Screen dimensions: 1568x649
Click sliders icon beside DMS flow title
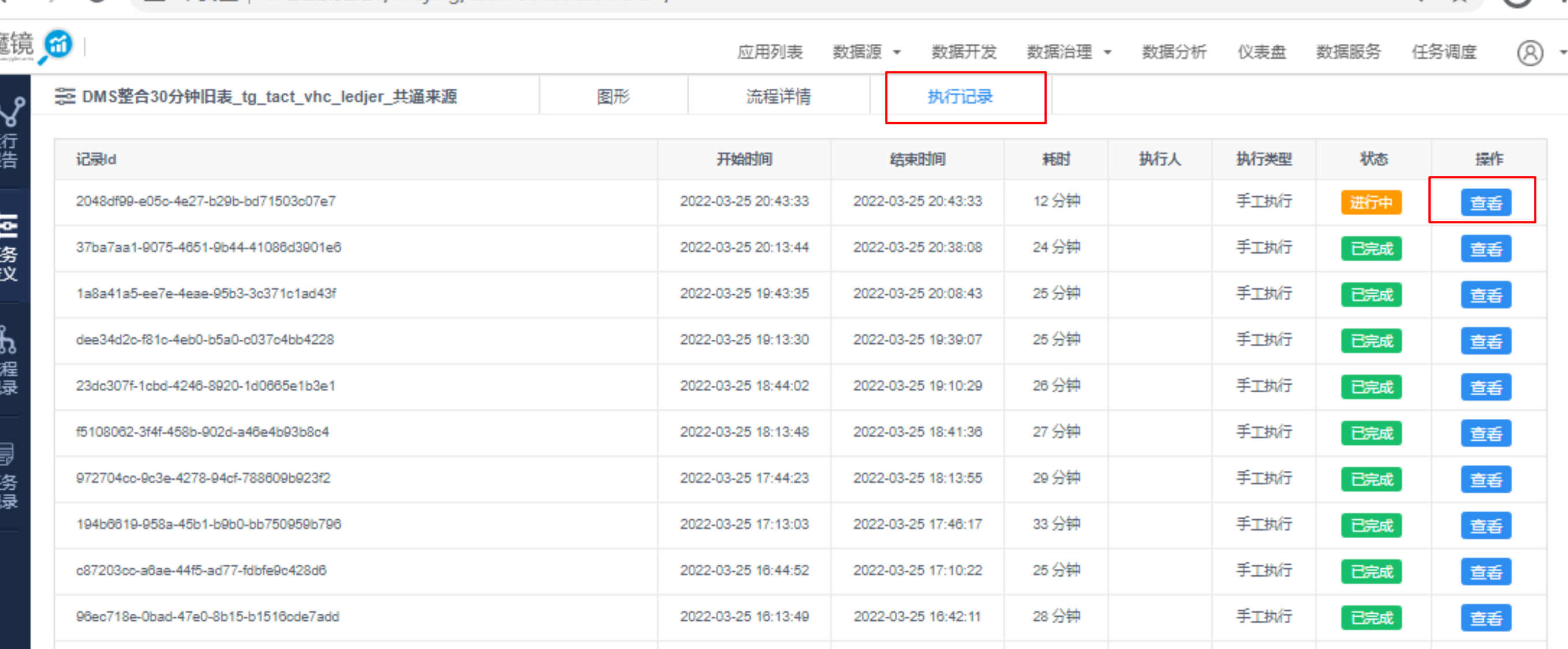[x=65, y=96]
